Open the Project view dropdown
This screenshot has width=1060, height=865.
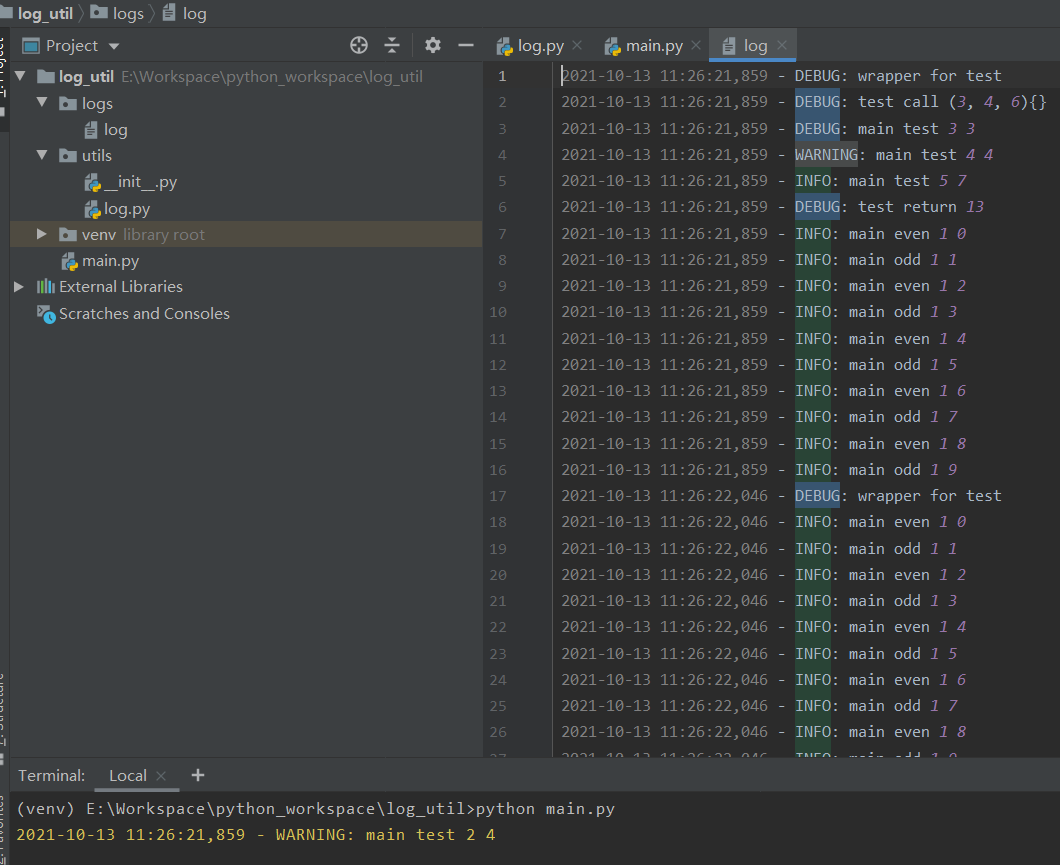[x=114, y=46]
